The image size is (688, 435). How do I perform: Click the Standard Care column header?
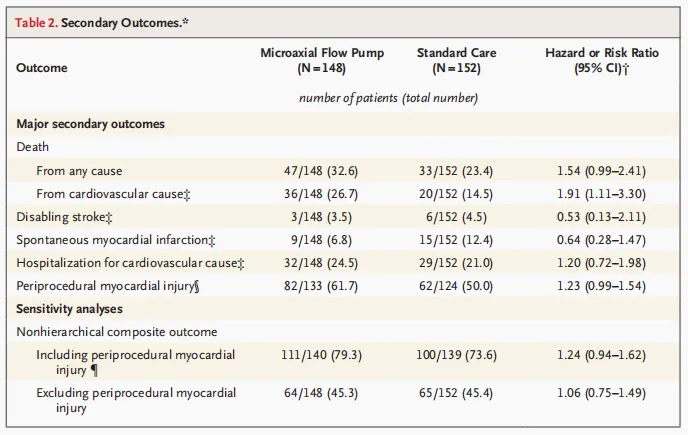[456, 60]
